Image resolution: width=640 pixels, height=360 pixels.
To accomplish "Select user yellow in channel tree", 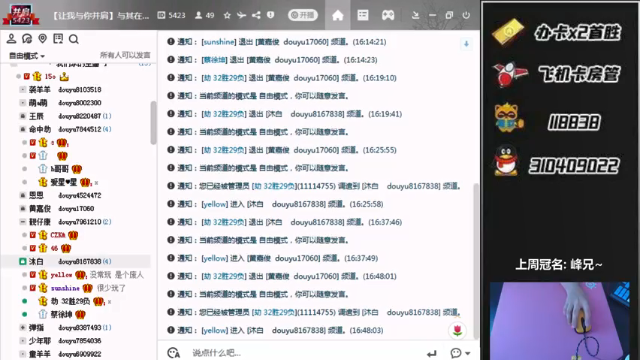I will 61,275.
